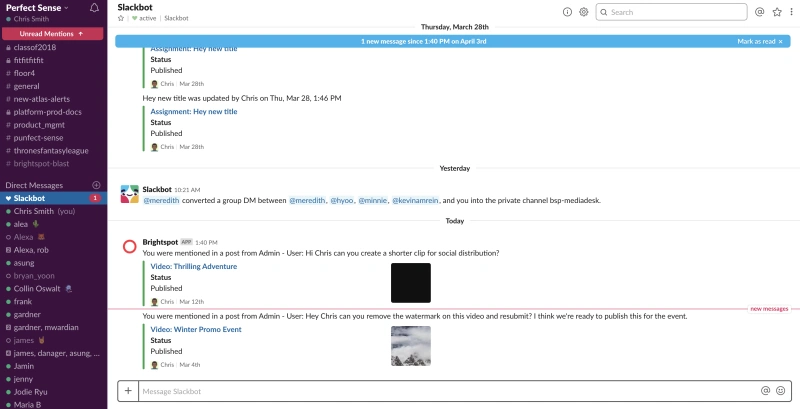
Task: Select the Slackbot direct message
Action: 54,198
